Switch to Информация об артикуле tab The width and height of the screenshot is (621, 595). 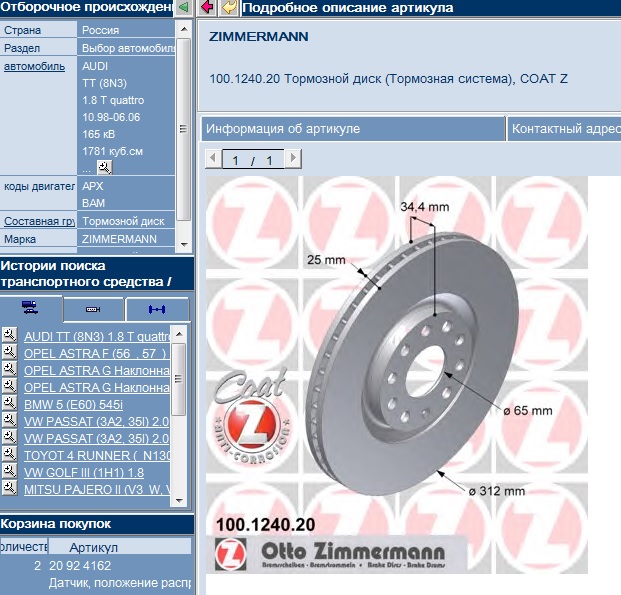(353, 128)
